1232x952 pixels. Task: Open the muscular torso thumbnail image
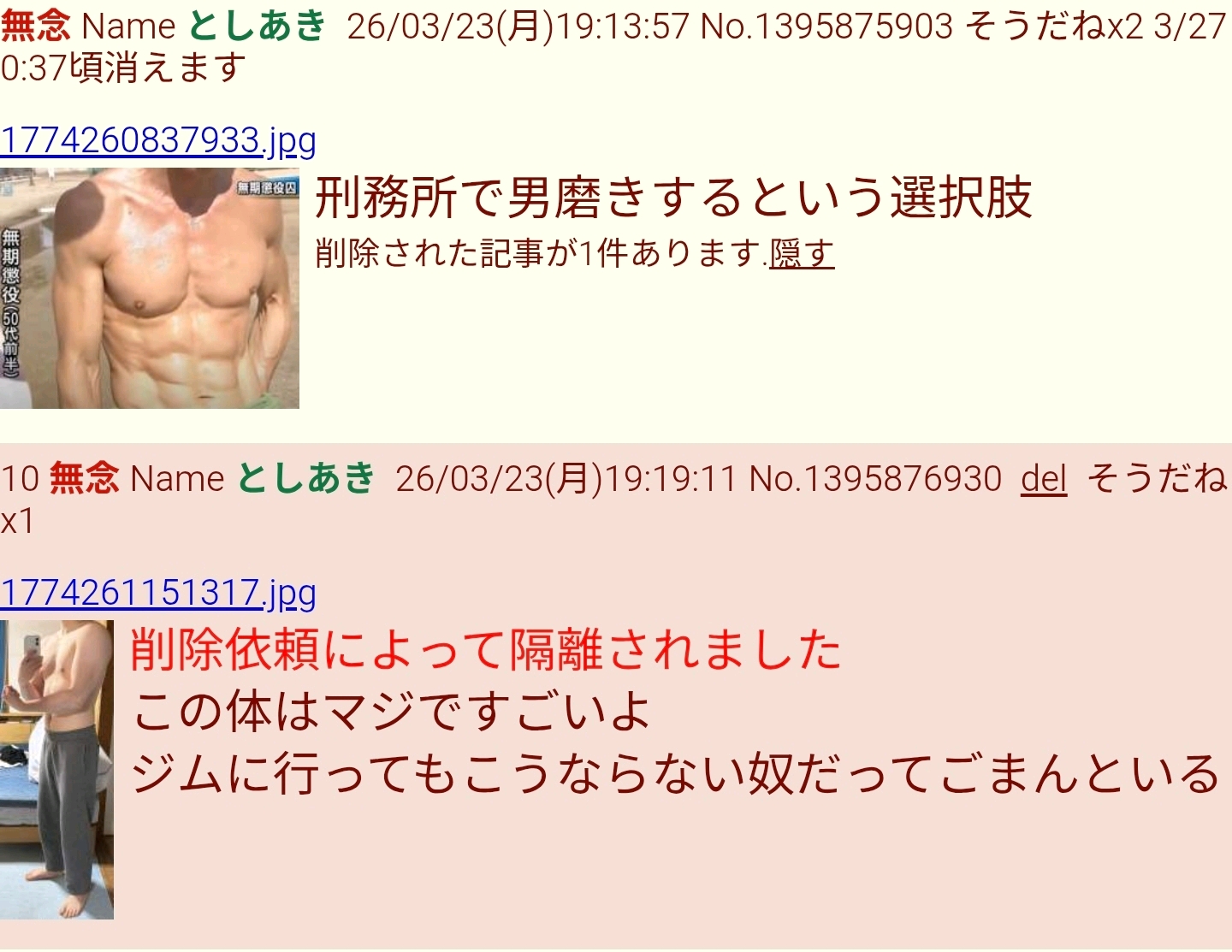pos(150,288)
